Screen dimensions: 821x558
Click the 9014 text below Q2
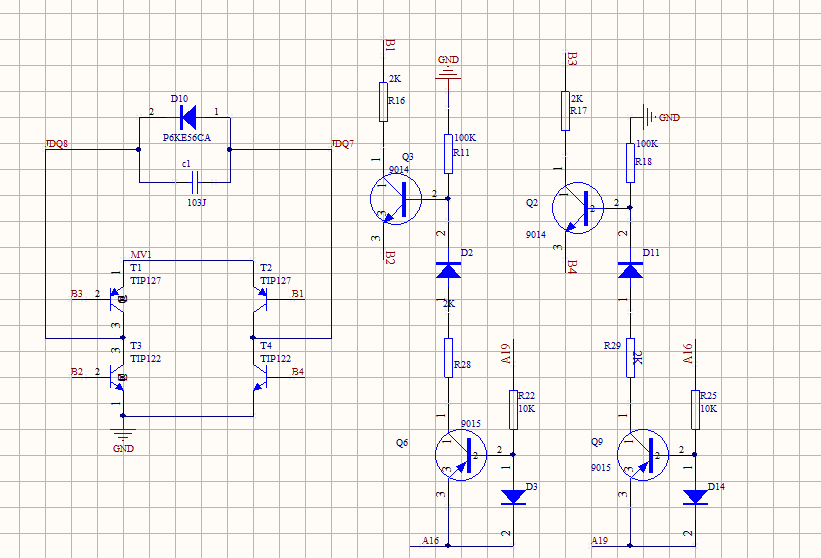(536, 235)
